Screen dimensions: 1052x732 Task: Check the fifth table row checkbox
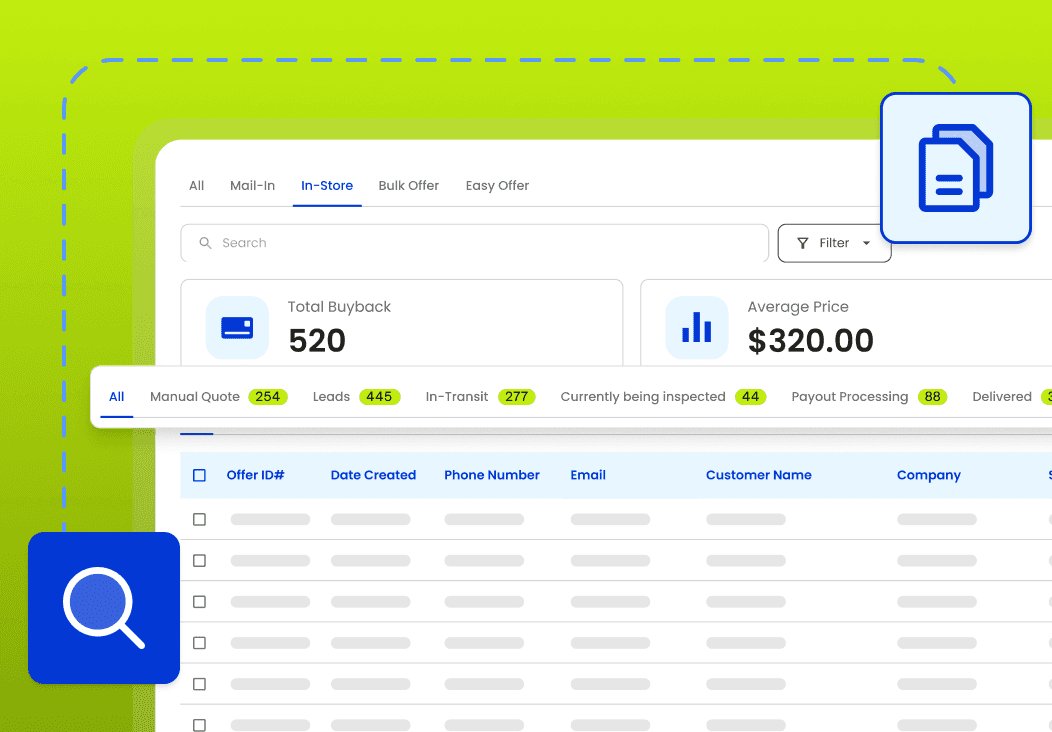coord(199,684)
